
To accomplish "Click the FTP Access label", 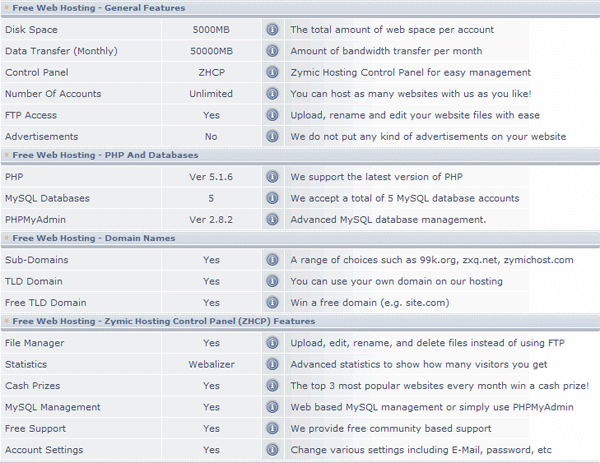I will pos(31,115).
